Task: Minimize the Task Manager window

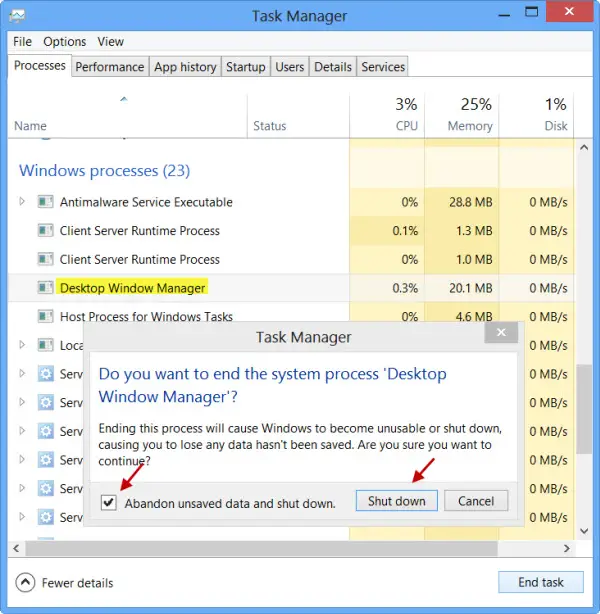Action: pos(504,15)
